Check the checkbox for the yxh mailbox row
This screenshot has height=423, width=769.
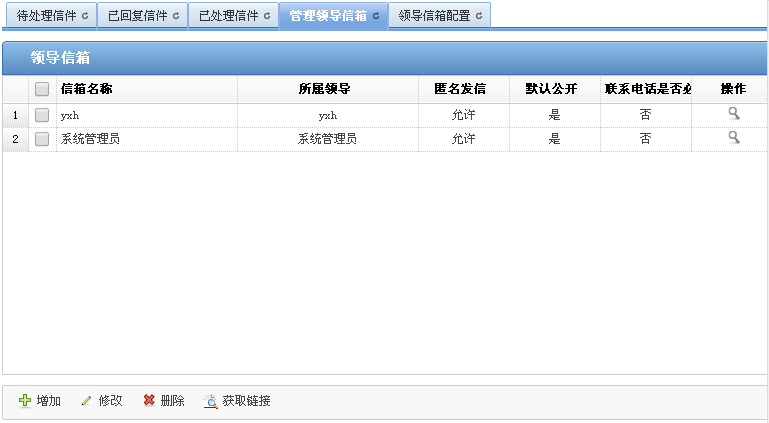pos(42,115)
